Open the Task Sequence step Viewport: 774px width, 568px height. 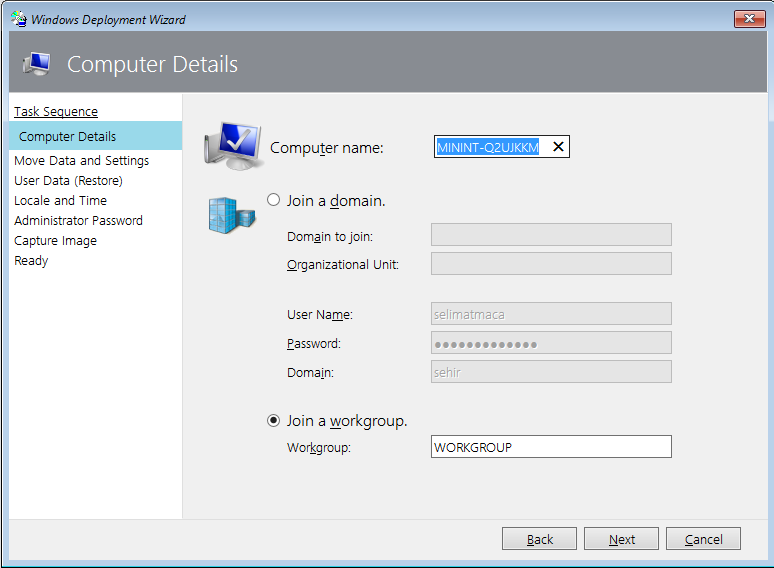tap(56, 111)
